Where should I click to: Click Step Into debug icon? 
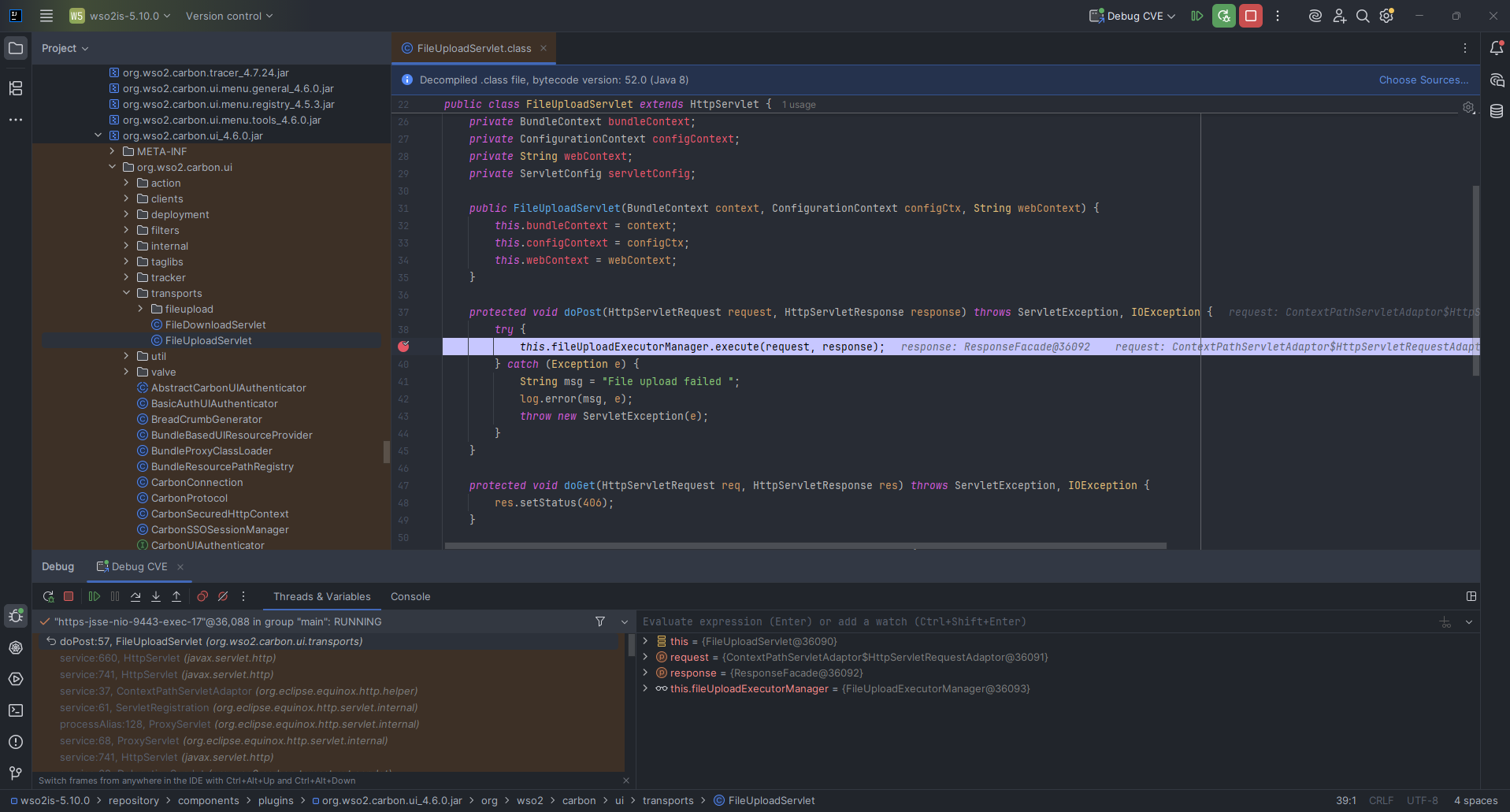pyautogui.click(x=156, y=597)
